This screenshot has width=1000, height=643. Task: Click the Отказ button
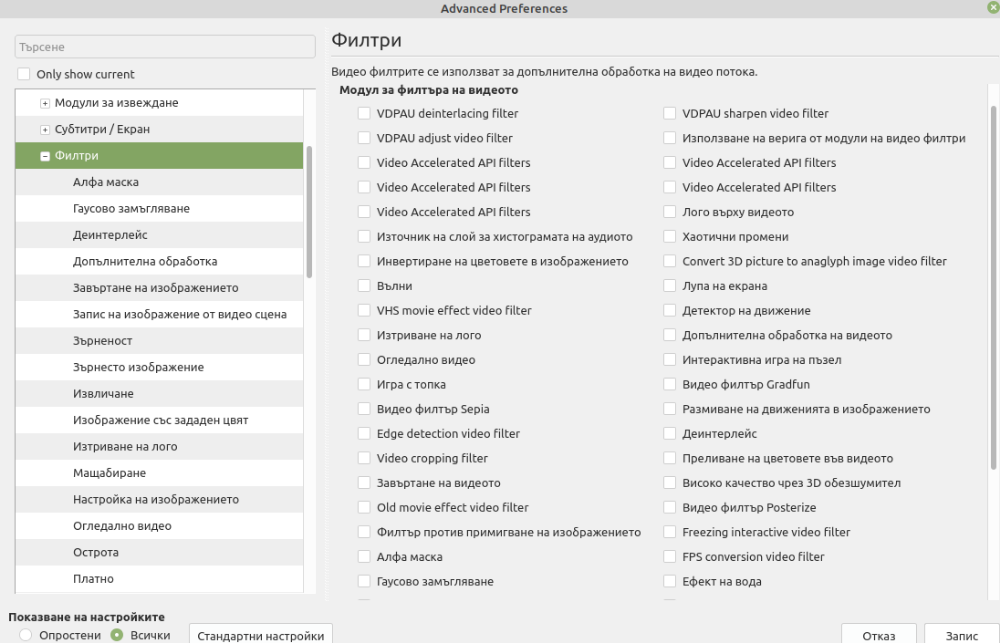pyautogui.click(x=879, y=634)
